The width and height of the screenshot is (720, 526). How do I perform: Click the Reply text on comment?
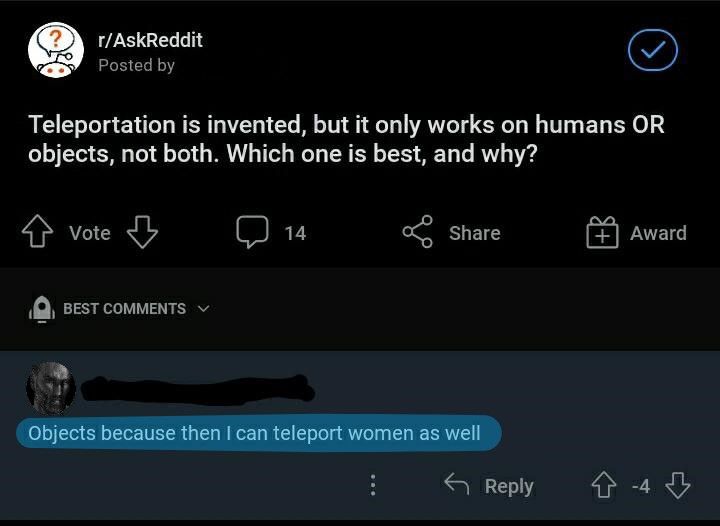[509, 486]
